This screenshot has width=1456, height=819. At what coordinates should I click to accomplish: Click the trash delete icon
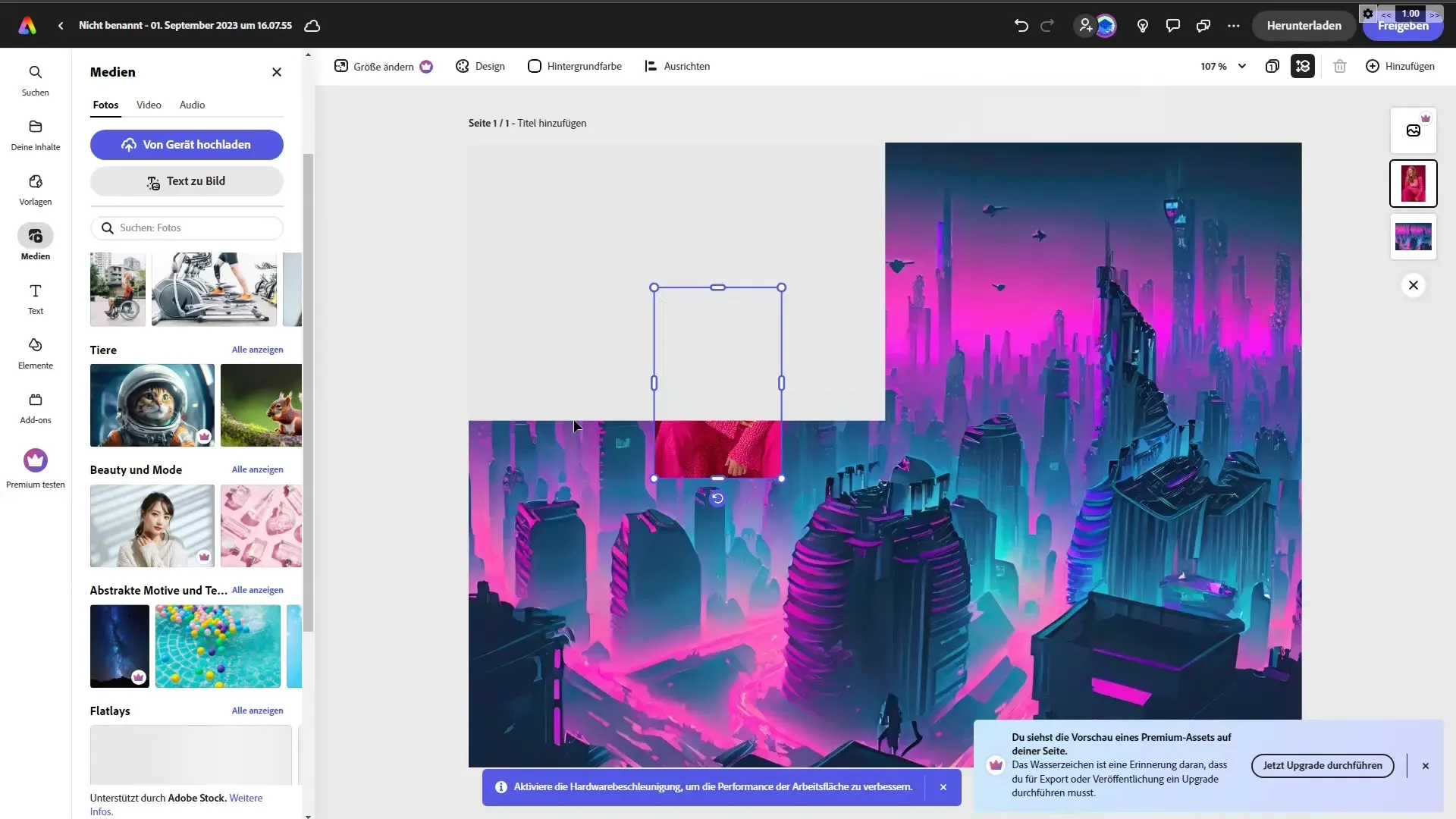[1340, 67]
